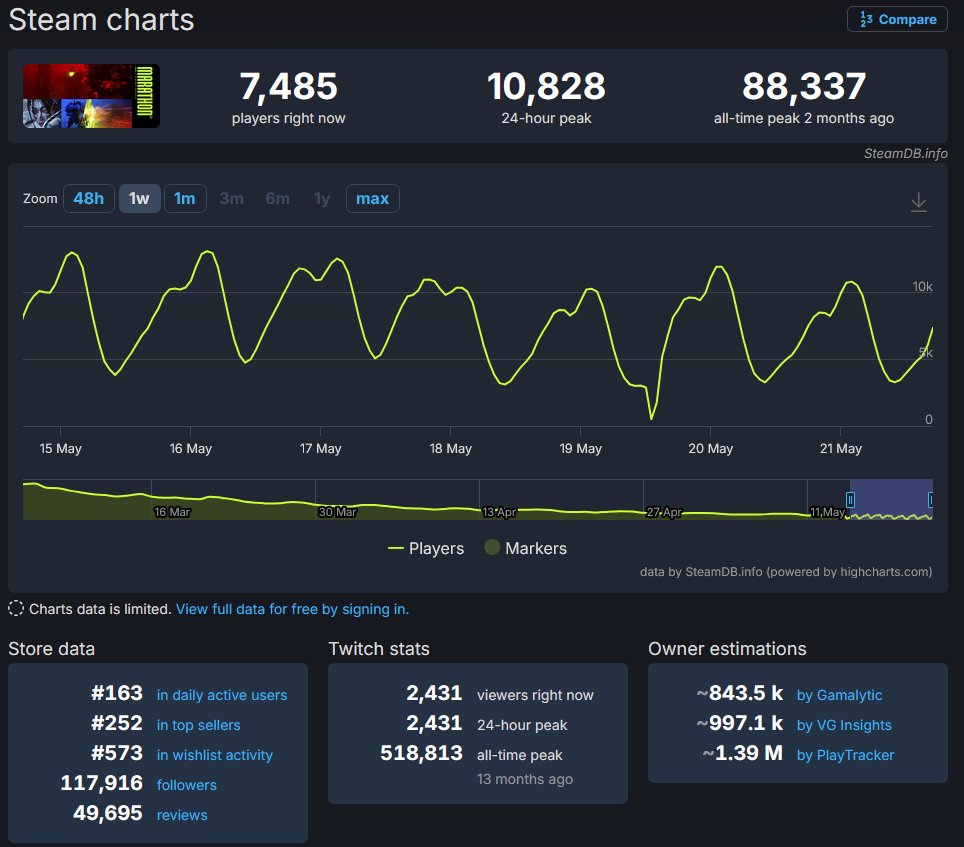Click the '10,828' 24-hour peak value
The width and height of the screenshot is (964, 847).
(x=546, y=86)
